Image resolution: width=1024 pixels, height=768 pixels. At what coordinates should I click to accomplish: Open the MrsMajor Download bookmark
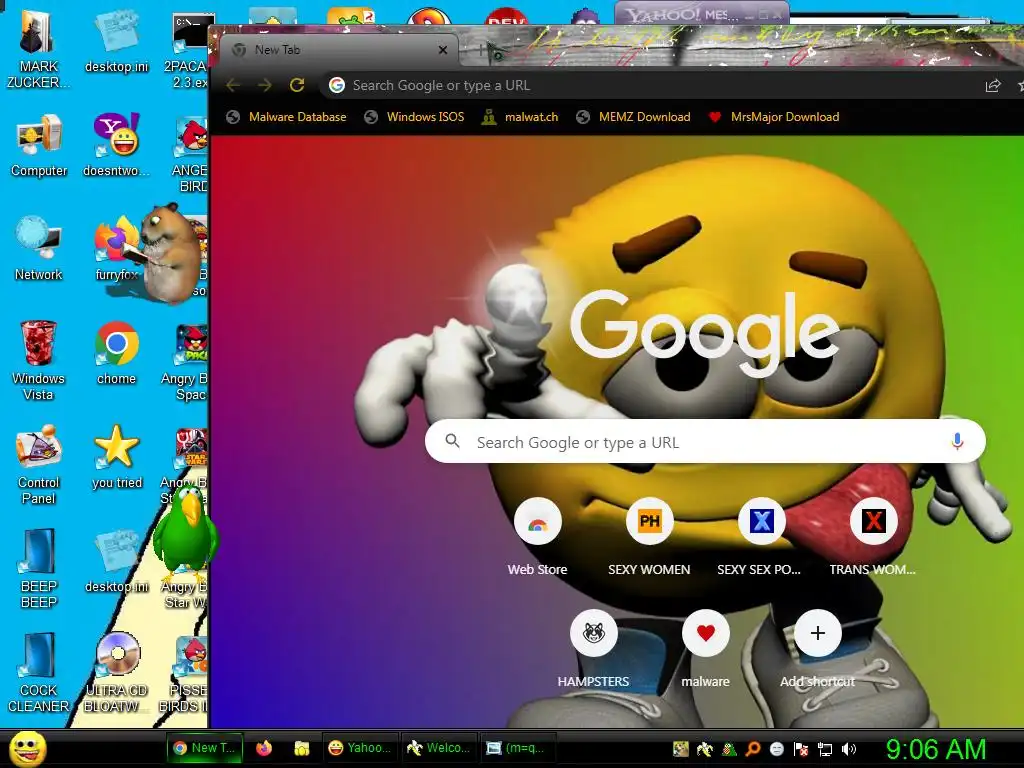click(x=774, y=117)
